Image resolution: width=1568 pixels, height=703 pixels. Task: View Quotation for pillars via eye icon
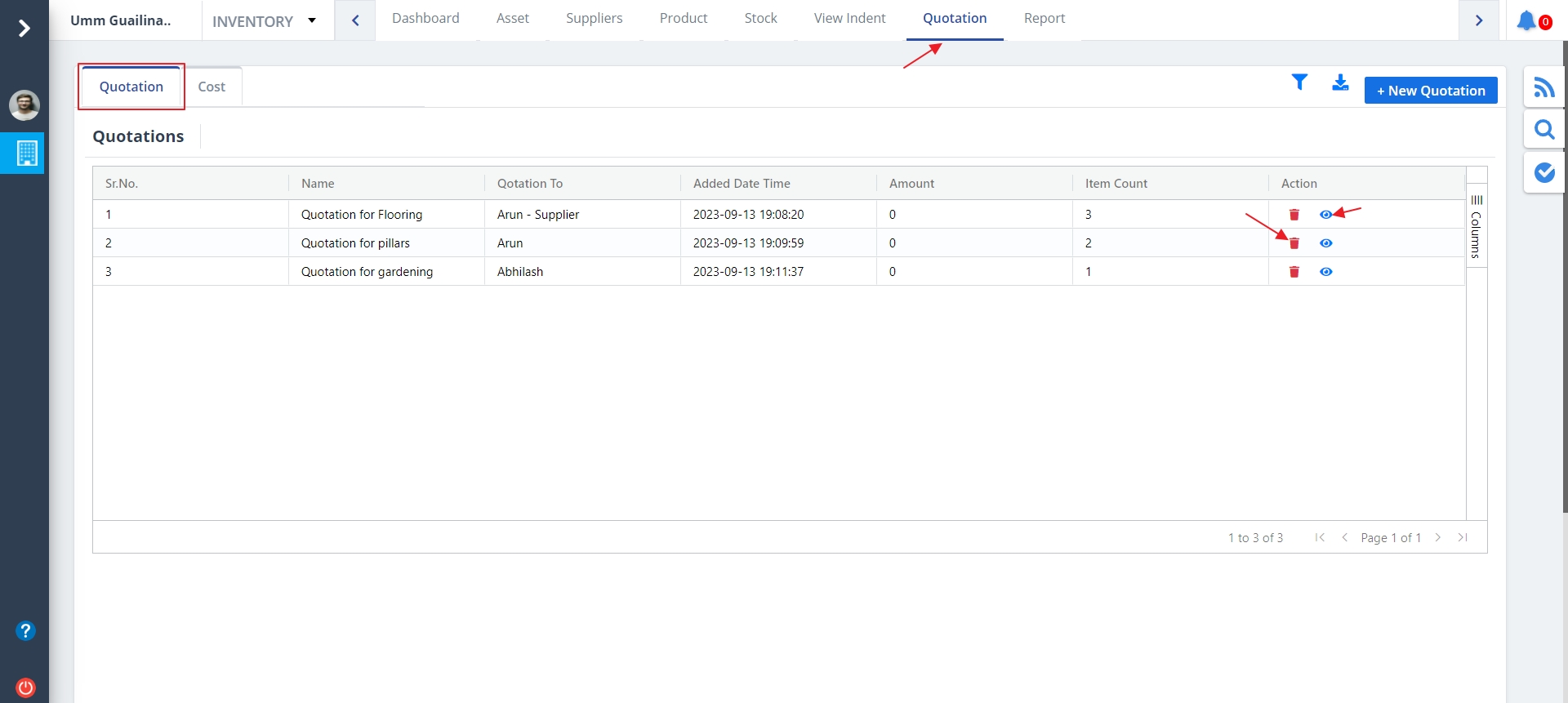click(1325, 243)
